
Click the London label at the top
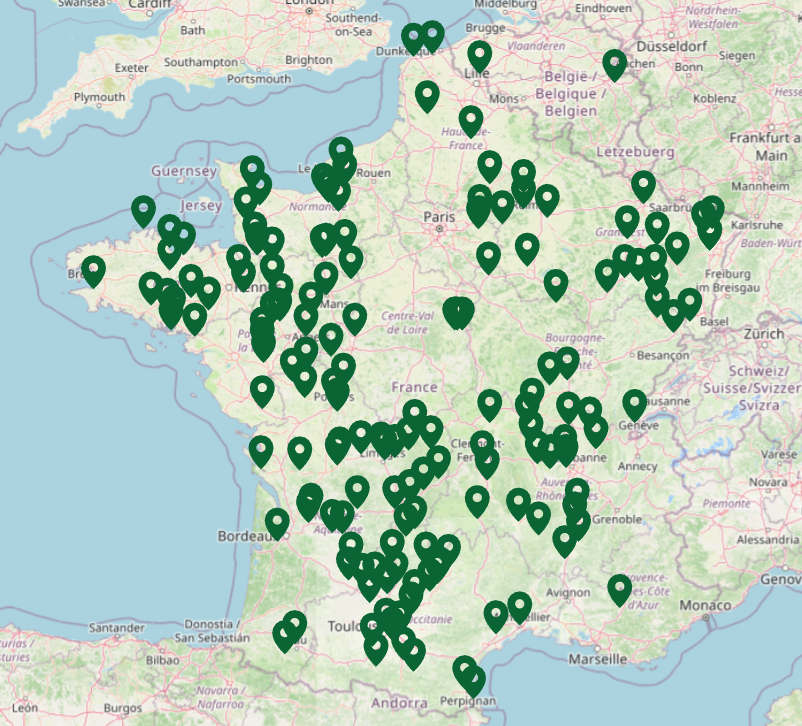tap(301, 3)
